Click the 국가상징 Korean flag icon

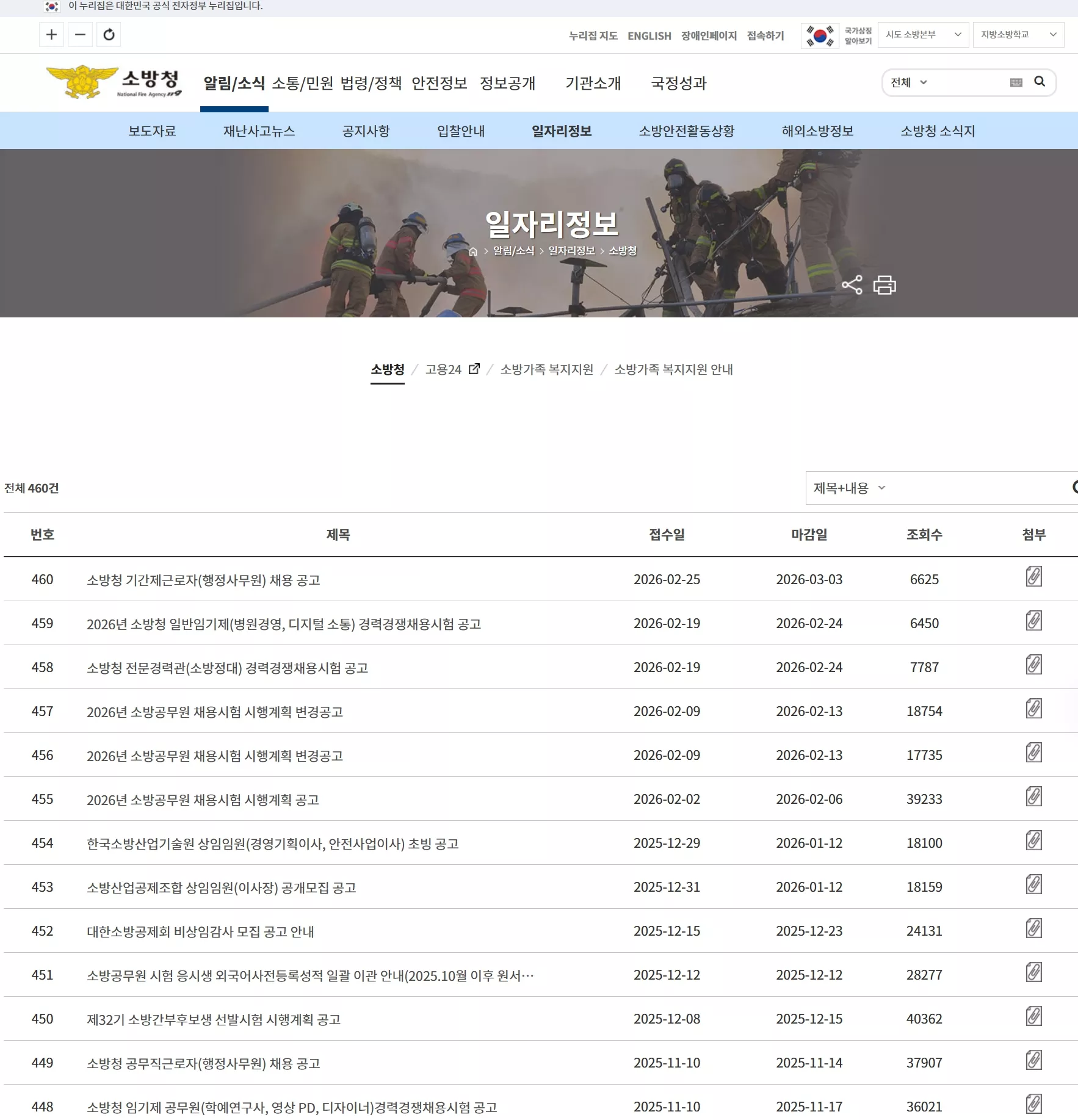(821, 35)
